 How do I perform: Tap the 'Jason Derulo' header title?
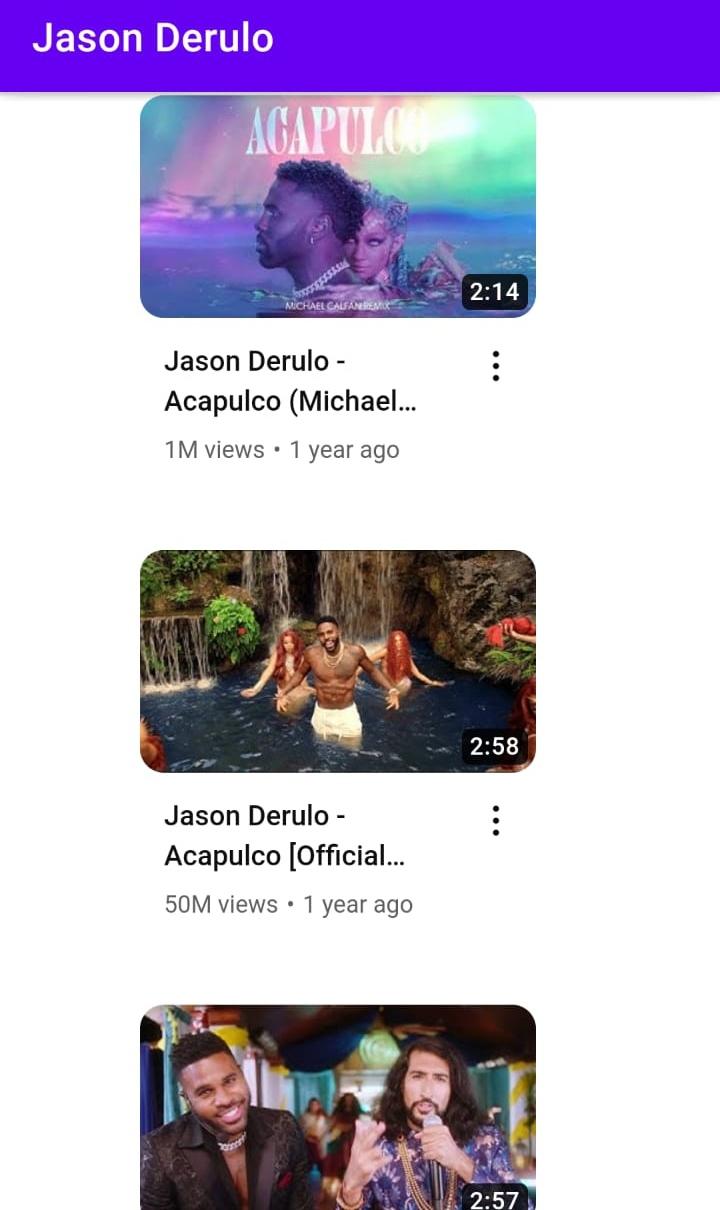click(x=153, y=38)
